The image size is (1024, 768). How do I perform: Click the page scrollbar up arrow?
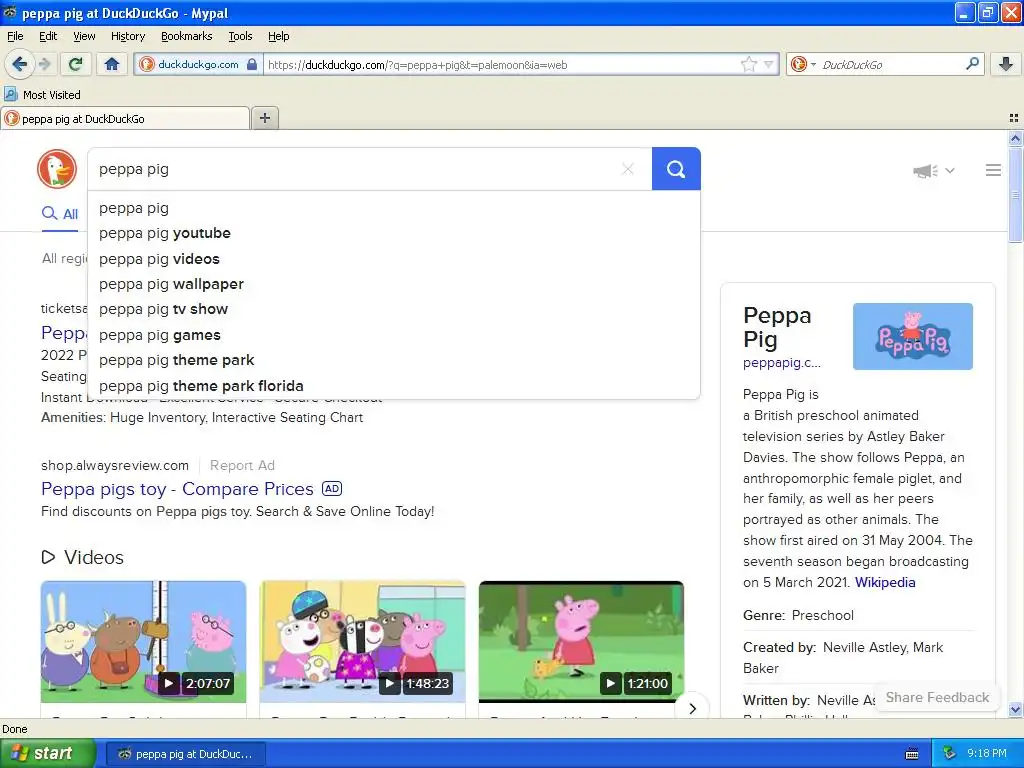(1015, 138)
